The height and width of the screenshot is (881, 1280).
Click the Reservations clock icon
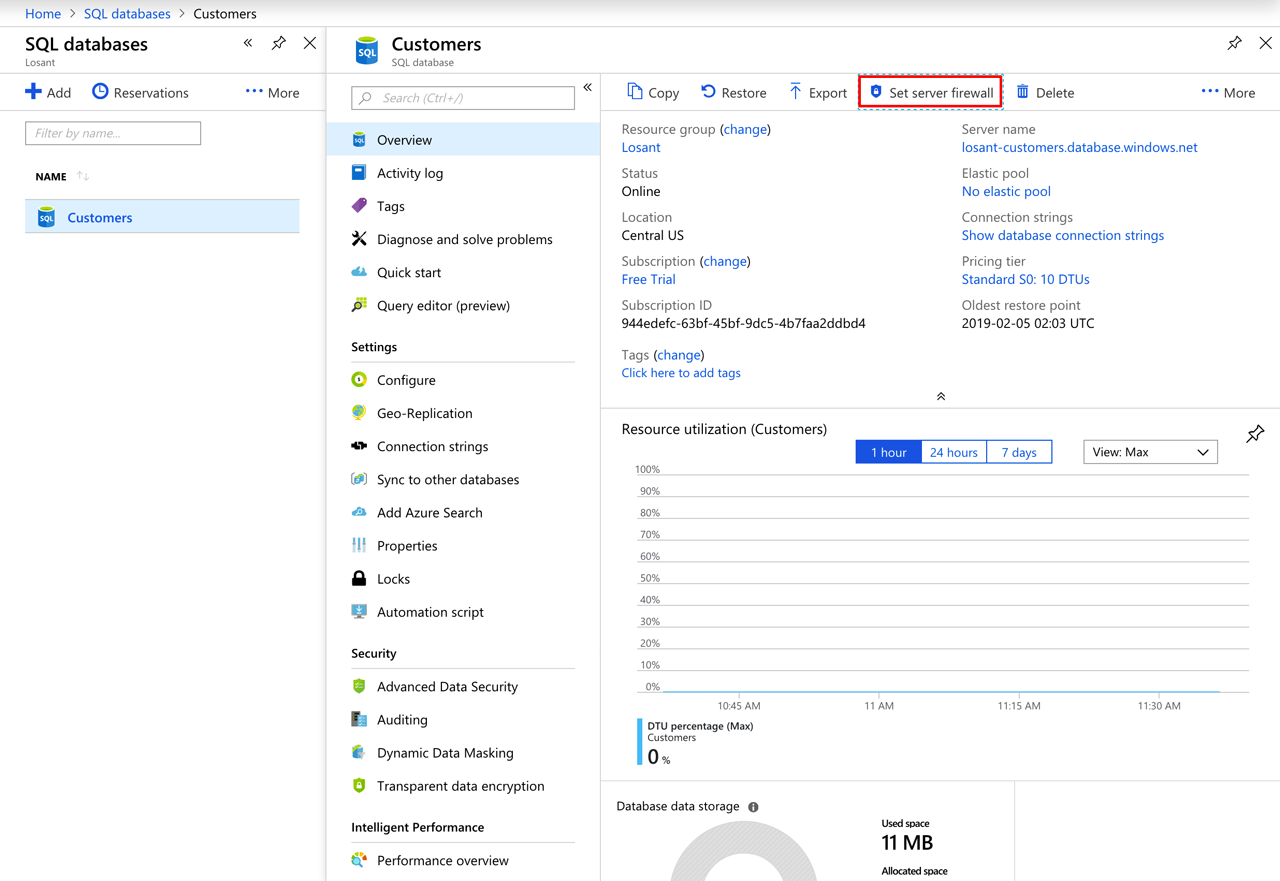point(100,92)
